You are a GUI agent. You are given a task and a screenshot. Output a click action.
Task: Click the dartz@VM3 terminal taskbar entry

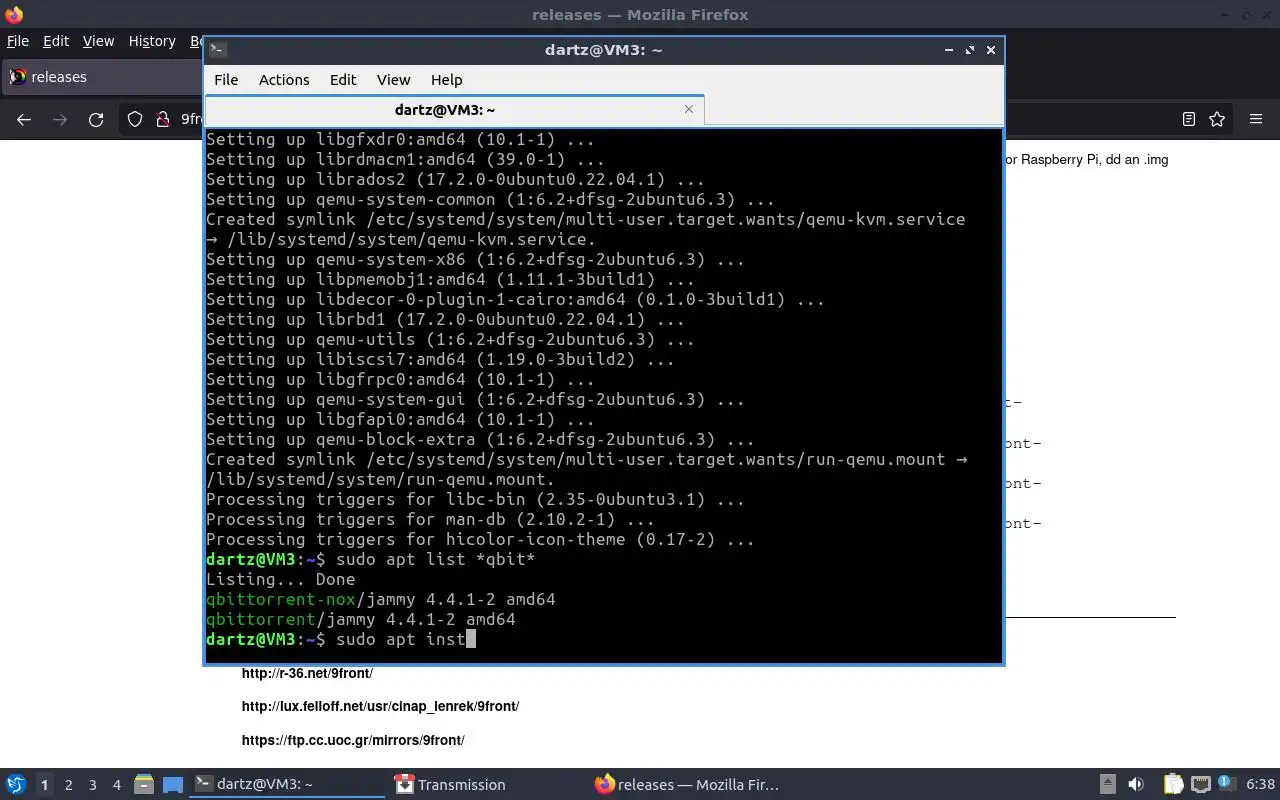(287, 785)
